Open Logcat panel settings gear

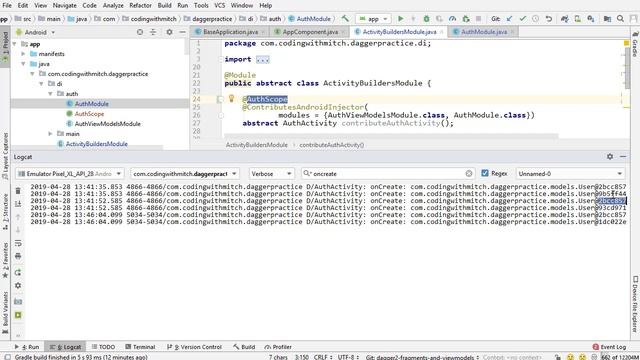[x=610, y=157]
